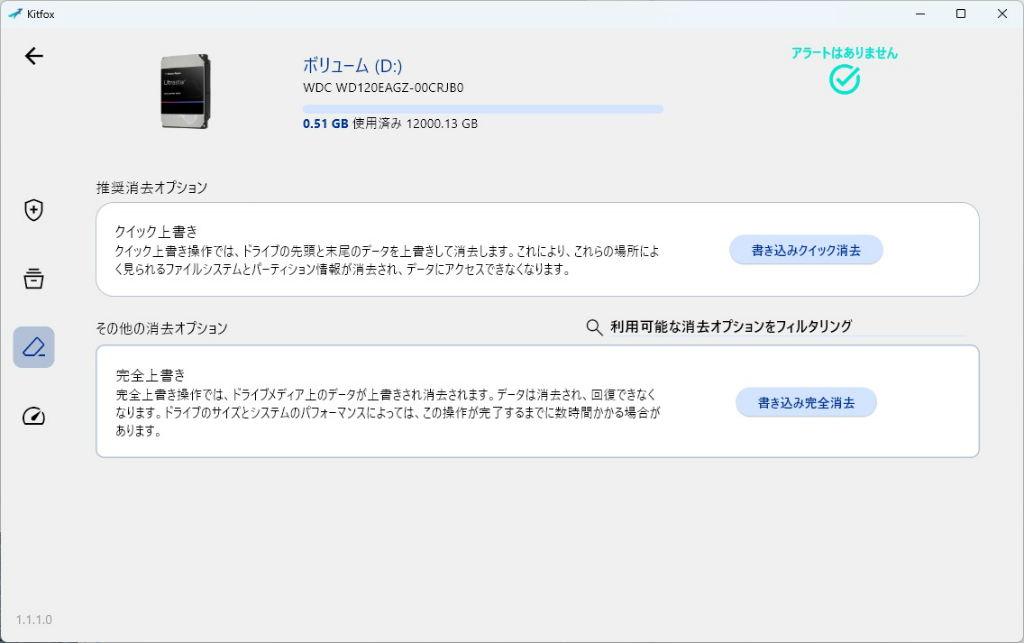Screen dimensions: 1024x643
Task: Click the 推奨消去オプション section heading
Action: coord(152,188)
